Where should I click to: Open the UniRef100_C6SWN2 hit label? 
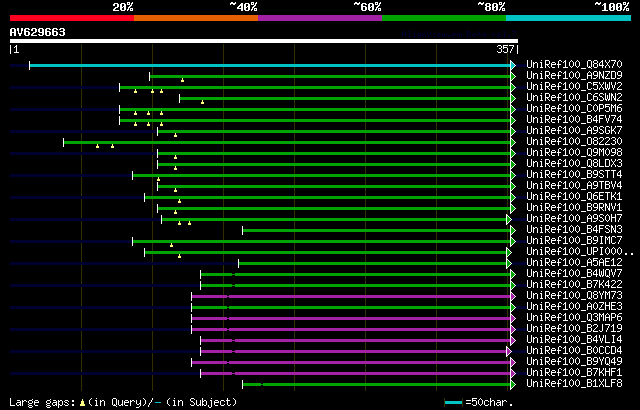click(x=574, y=98)
